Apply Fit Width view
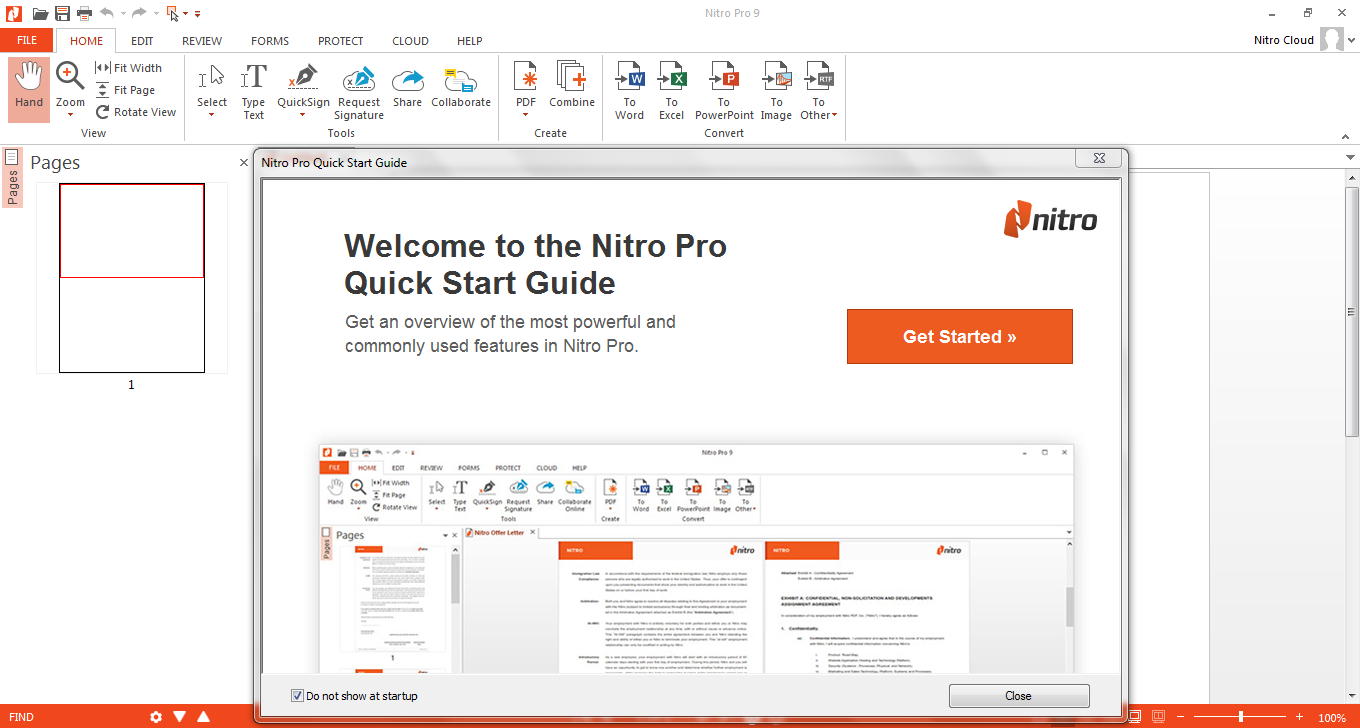This screenshot has width=1360, height=728. coord(128,68)
